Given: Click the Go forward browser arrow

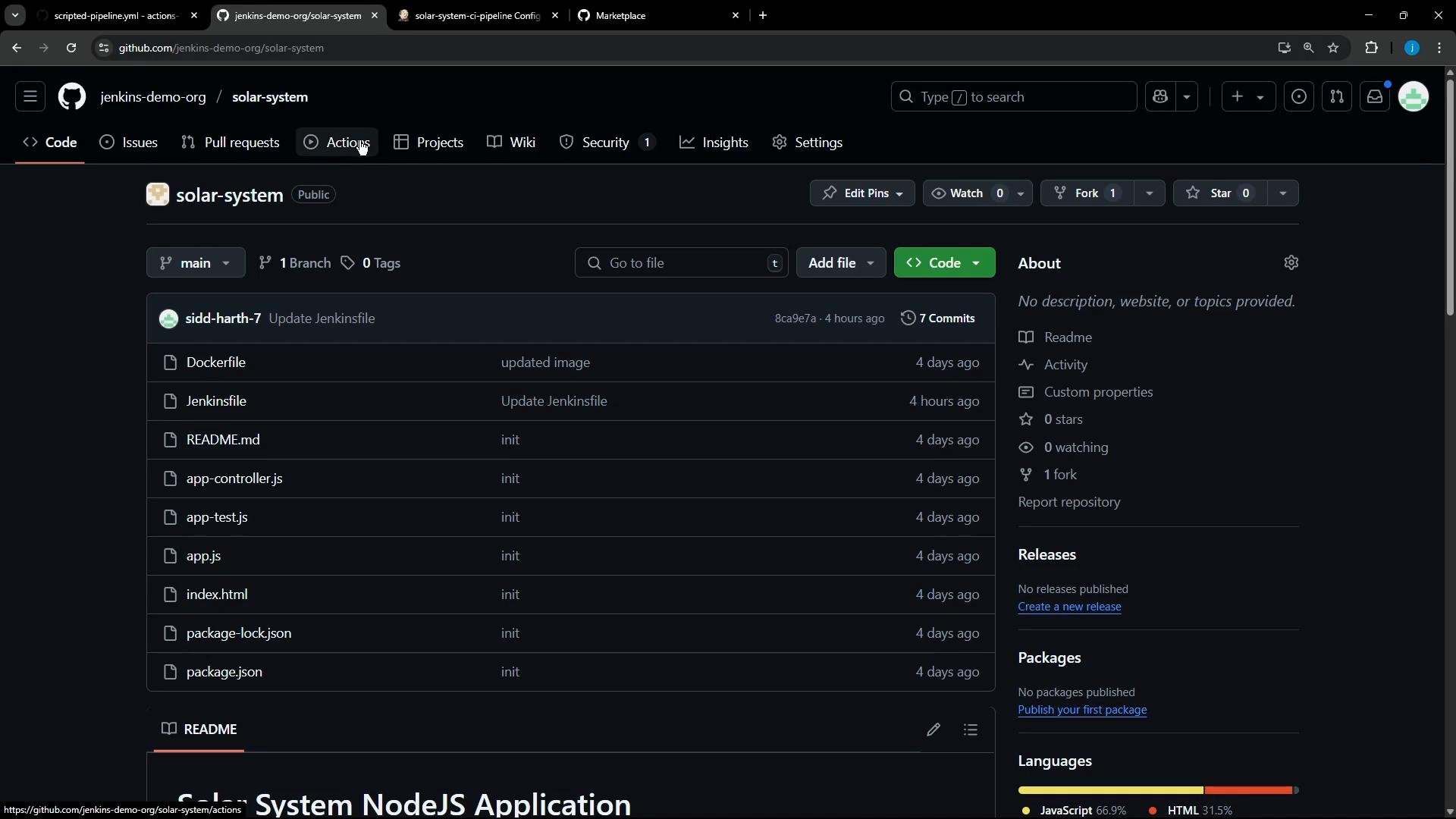Looking at the screenshot, I should coord(43,48).
